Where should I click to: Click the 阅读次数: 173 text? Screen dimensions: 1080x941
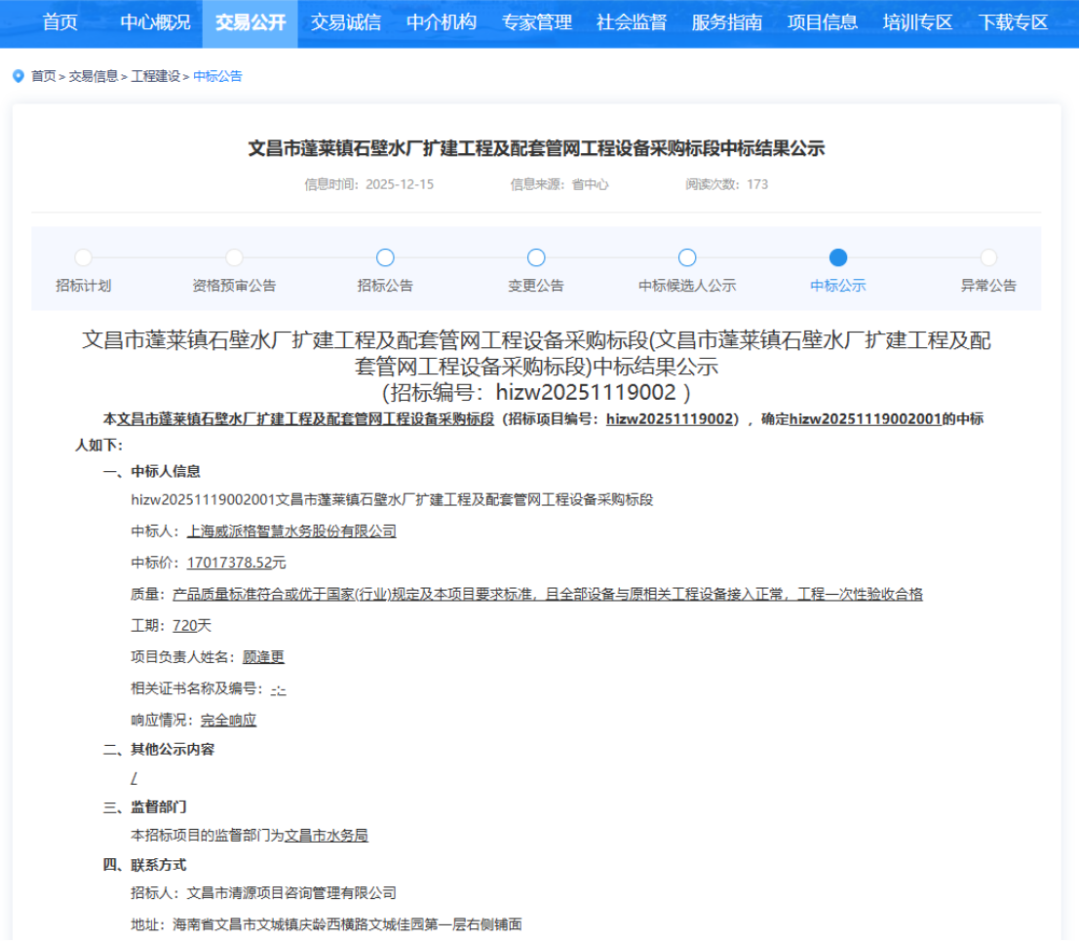click(x=727, y=185)
